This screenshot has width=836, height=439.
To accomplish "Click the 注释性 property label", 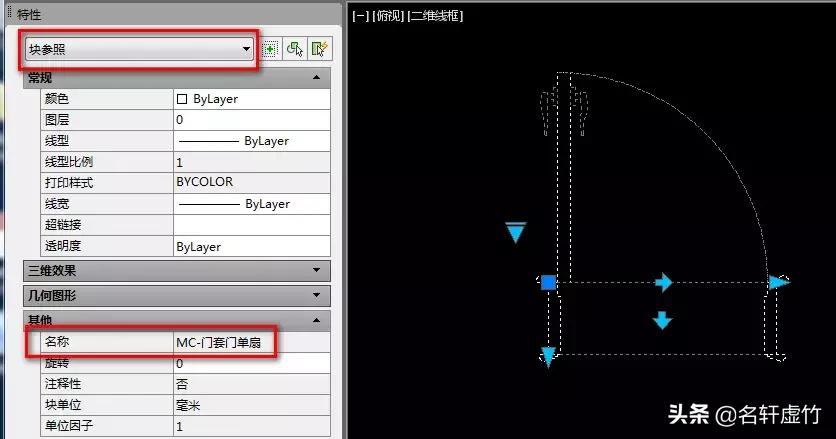I will [63, 384].
